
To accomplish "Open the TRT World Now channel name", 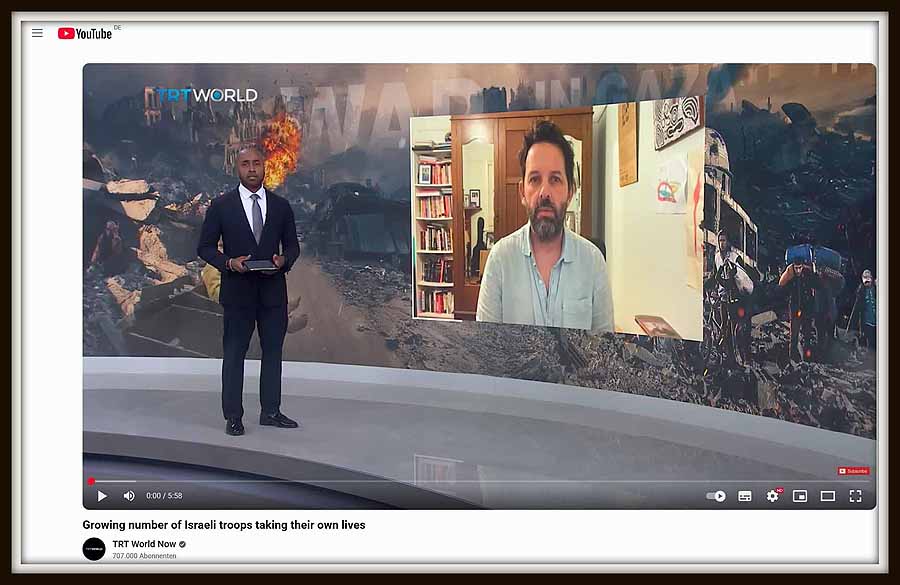I will tap(143, 544).
